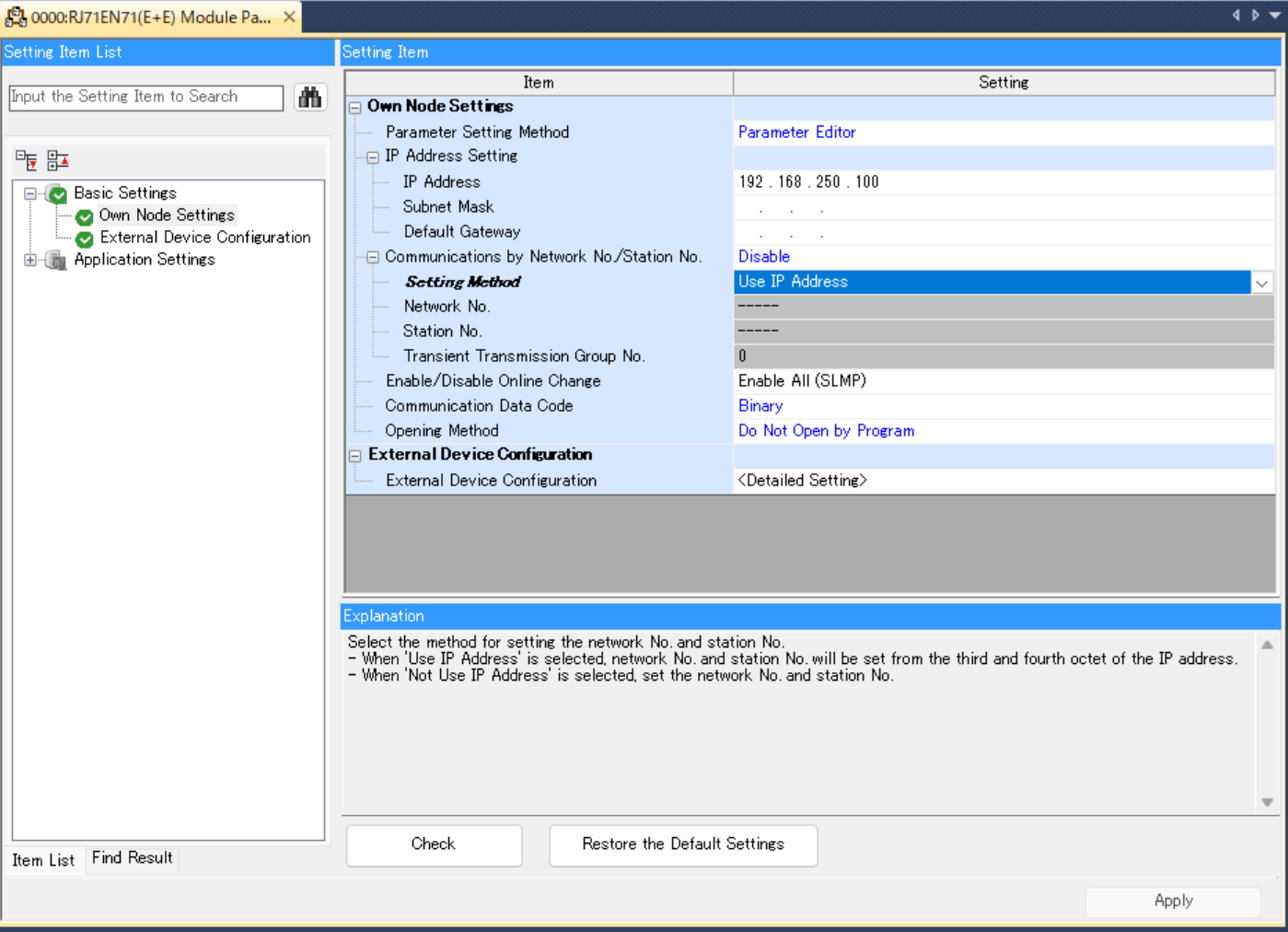Select Application Settings in tree
The height and width of the screenshot is (932, 1288).
145,260
